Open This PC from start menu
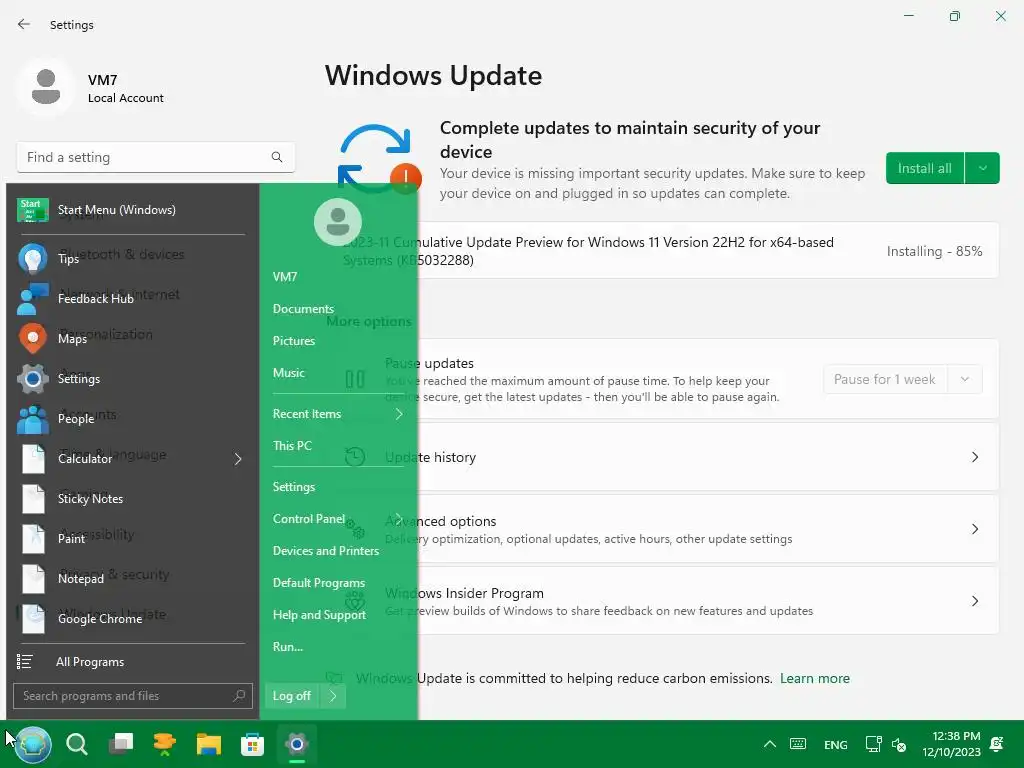Viewport: 1024px width, 768px height. point(292,446)
